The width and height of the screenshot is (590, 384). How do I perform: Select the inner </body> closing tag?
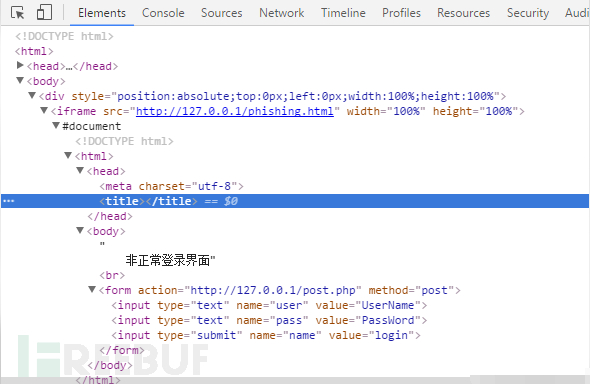point(110,365)
